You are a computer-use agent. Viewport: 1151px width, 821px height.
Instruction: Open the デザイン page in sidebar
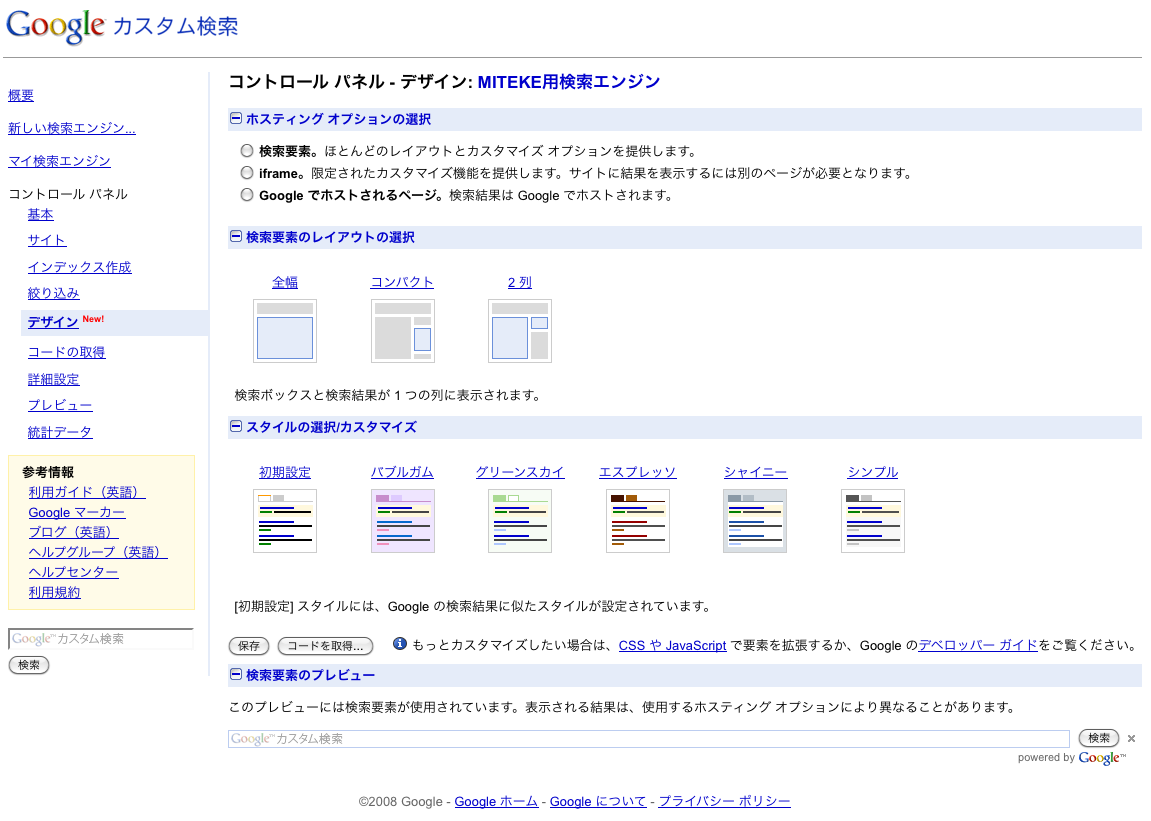tap(53, 322)
